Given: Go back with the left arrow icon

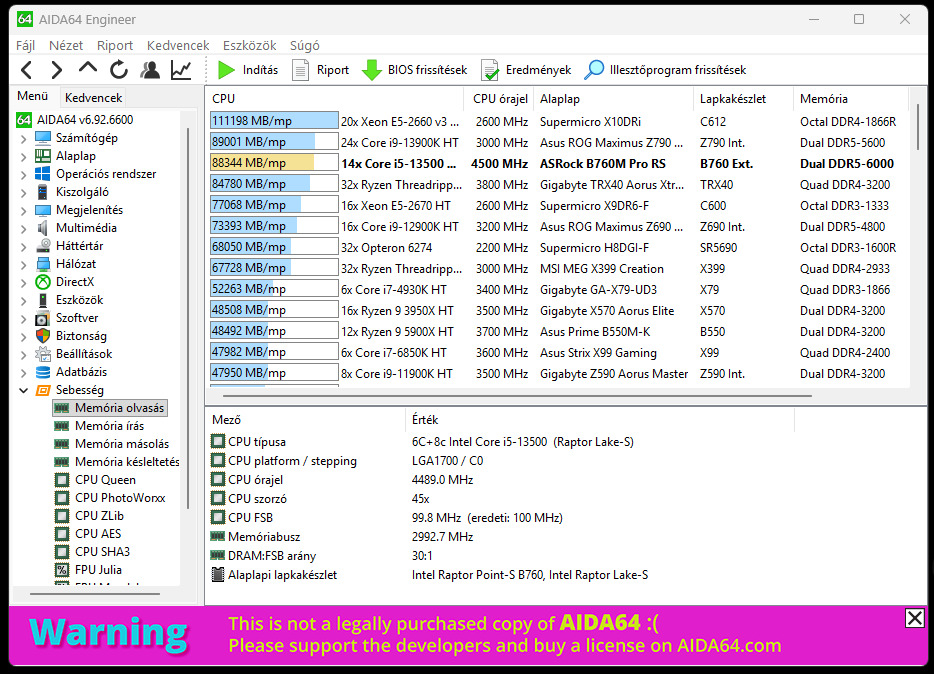Looking at the screenshot, I should point(26,70).
